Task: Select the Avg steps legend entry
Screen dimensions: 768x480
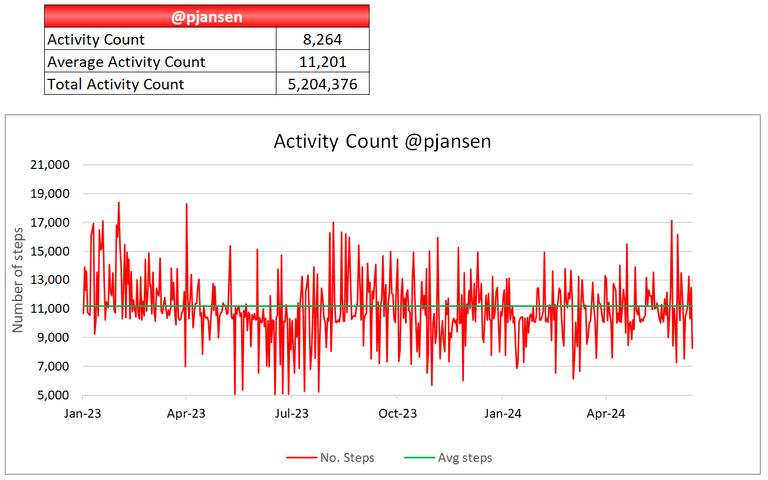Action: [448, 457]
